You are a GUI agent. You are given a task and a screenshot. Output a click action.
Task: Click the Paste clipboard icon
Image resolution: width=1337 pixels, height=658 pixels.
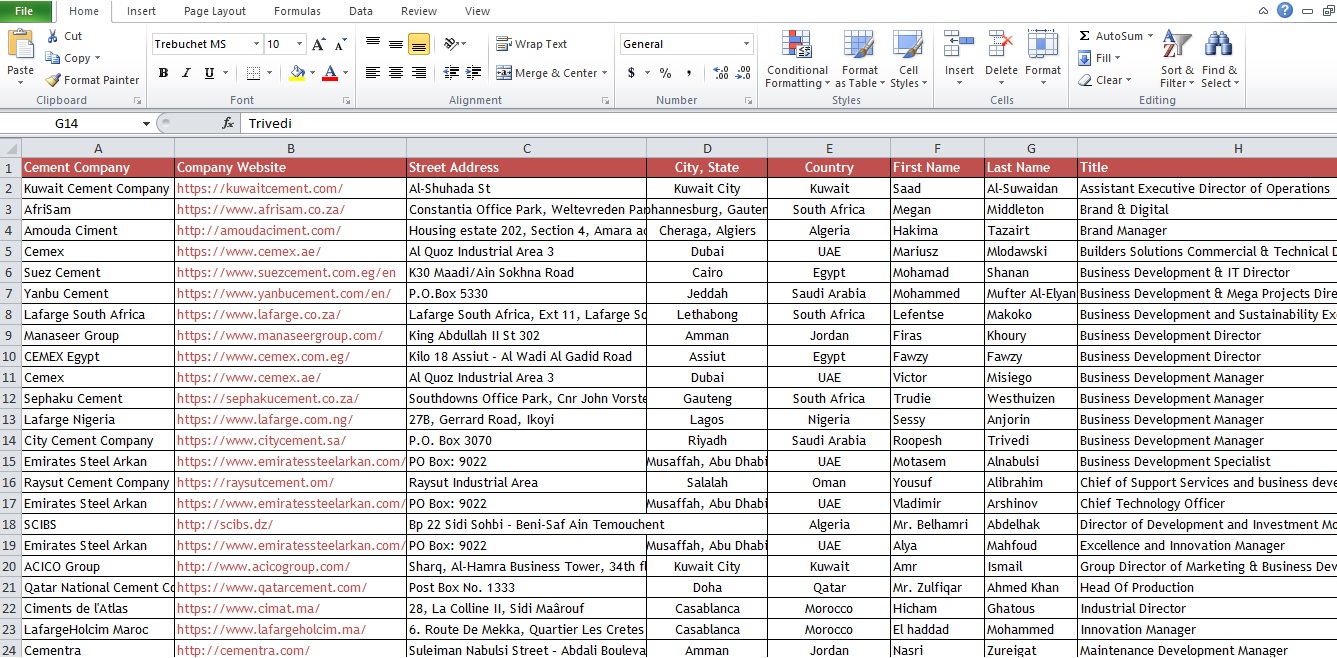(20, 45)
